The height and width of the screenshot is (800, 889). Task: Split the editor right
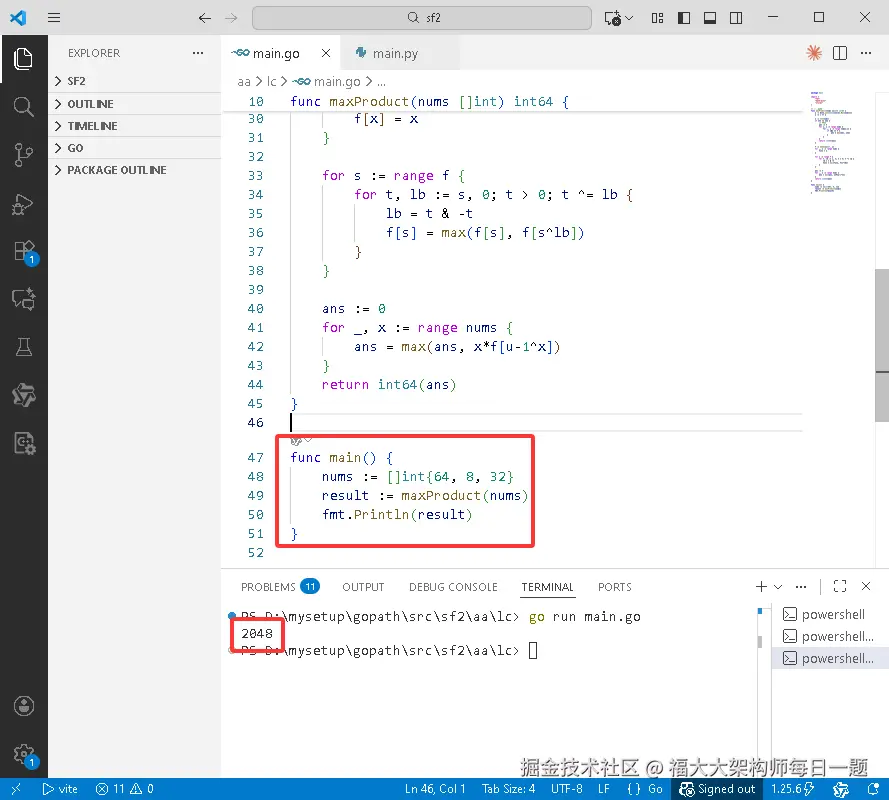[x=840, y=53]
